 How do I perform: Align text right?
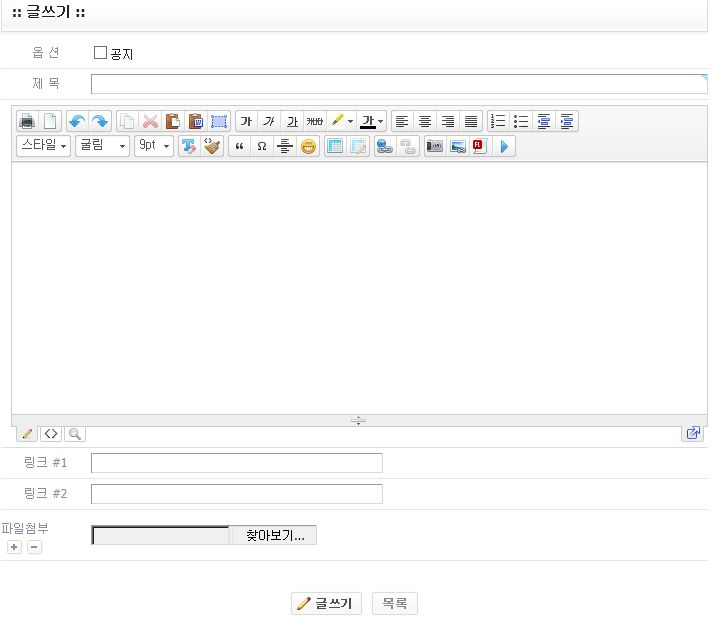(x=448, y=121)
